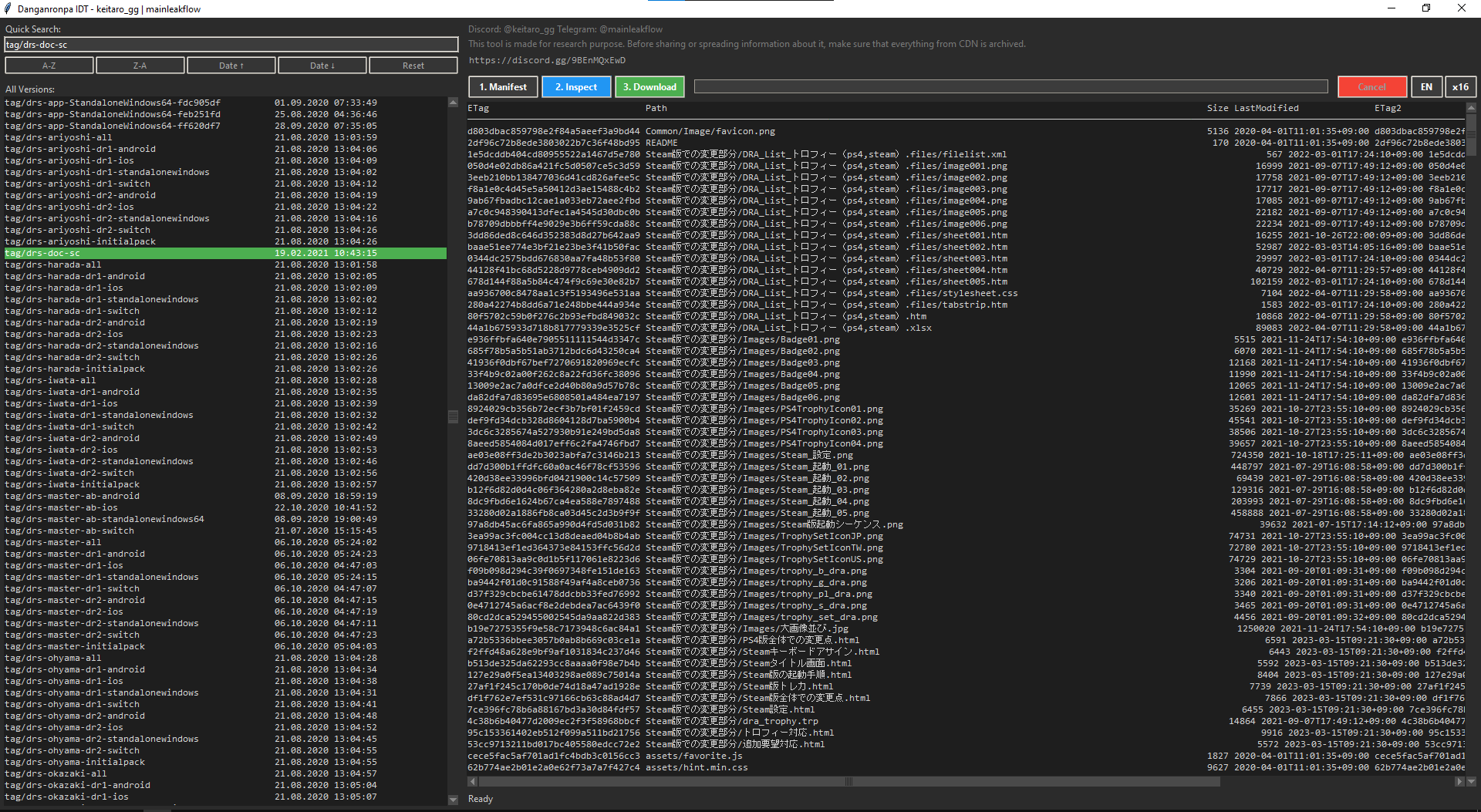Viewport: 1481px width, 812px height.
Task: Click the Size column header
Action: (x=1218, y=109)
